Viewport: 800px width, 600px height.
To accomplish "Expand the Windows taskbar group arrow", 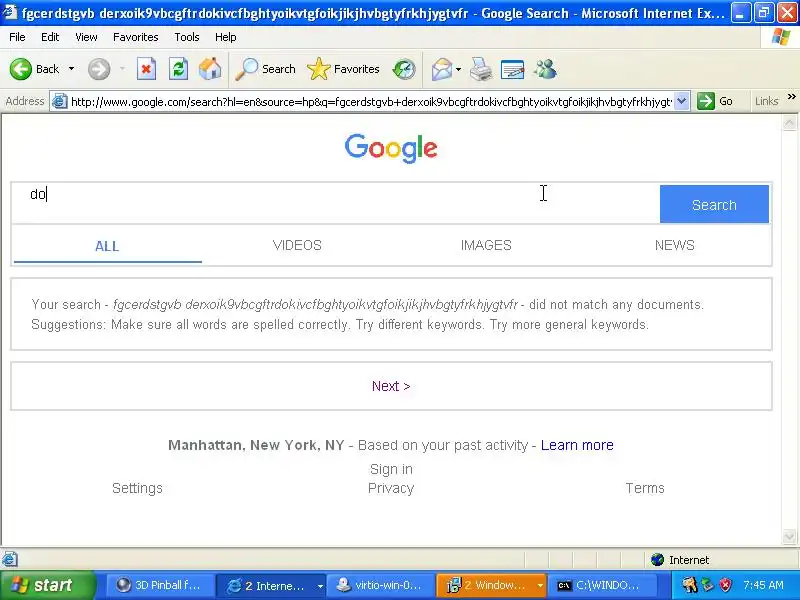I will click(x=540, y=586).
